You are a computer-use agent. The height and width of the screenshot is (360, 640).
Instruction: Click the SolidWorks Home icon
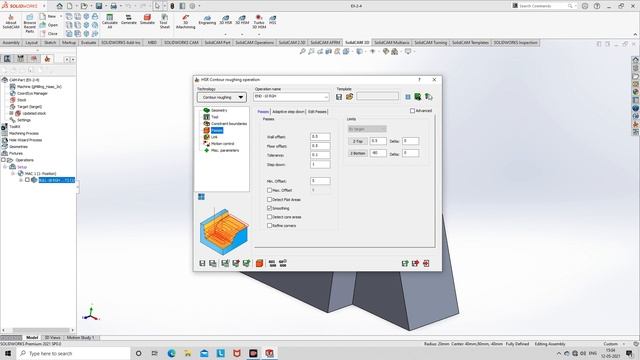point(60,6)
